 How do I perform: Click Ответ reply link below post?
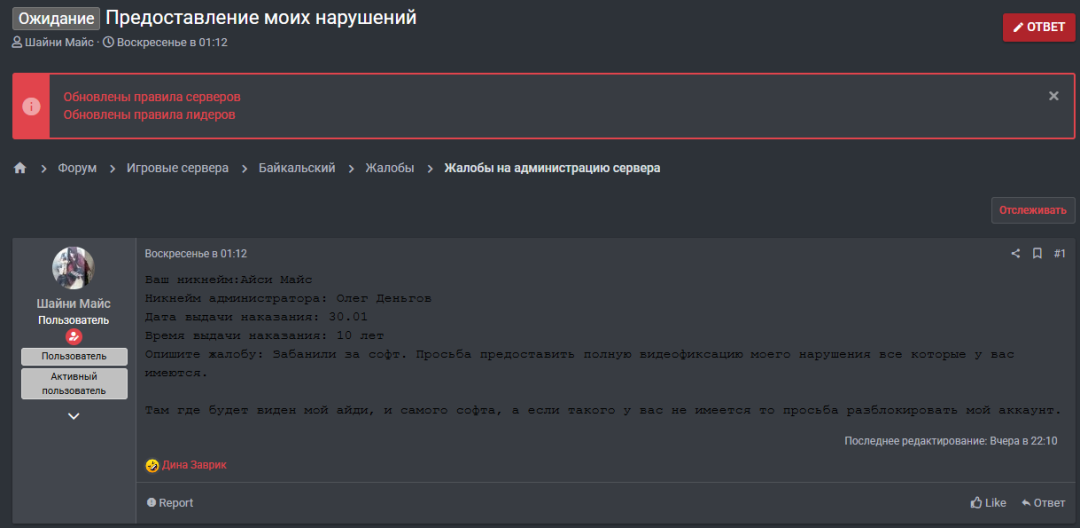point(1043,503)
